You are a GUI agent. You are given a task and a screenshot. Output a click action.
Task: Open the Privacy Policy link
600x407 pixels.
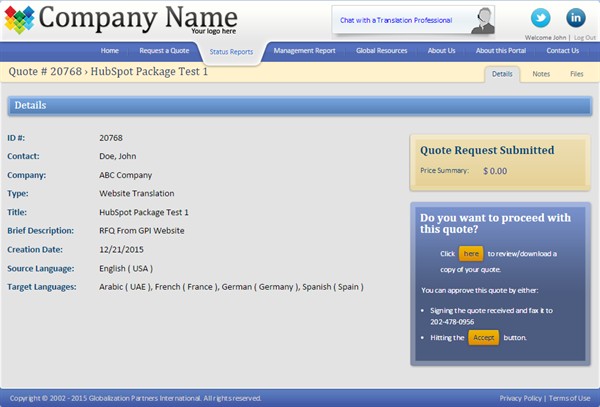pyautogui.click(x=521, y=398)
